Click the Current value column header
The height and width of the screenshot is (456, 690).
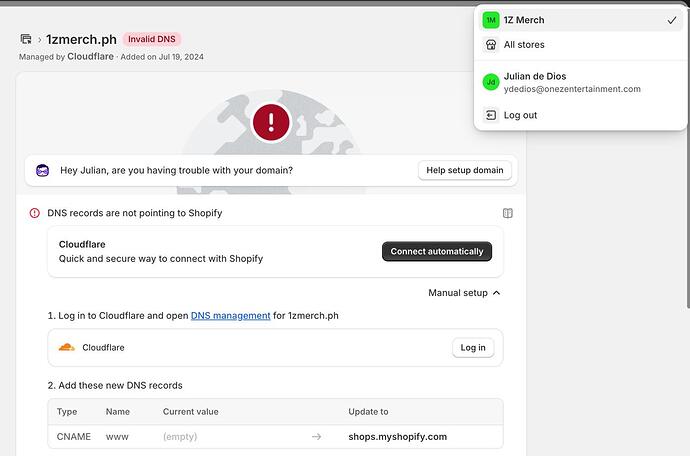click(x=191, y=412)
